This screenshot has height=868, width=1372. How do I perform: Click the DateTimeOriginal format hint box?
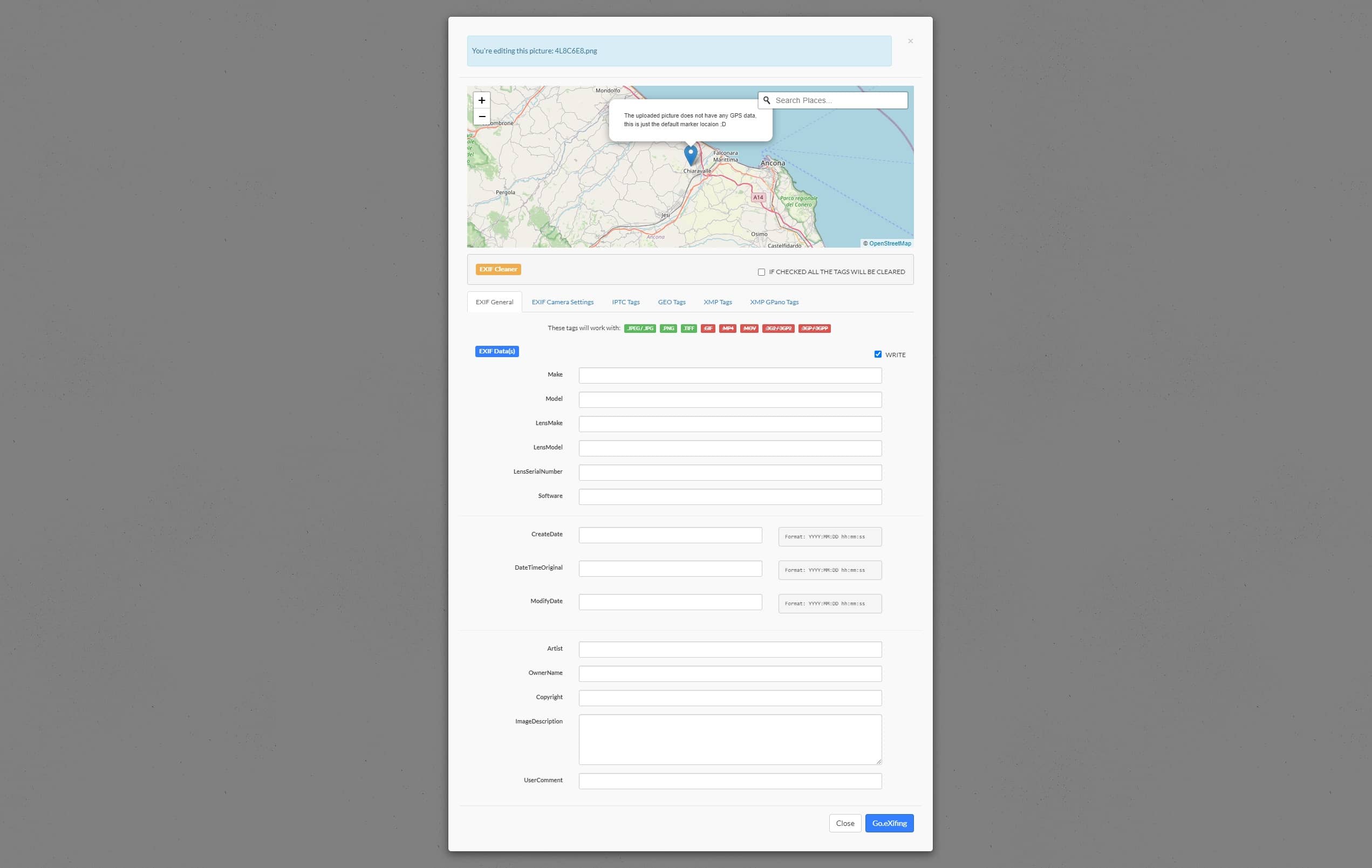[x=830, y=570]
